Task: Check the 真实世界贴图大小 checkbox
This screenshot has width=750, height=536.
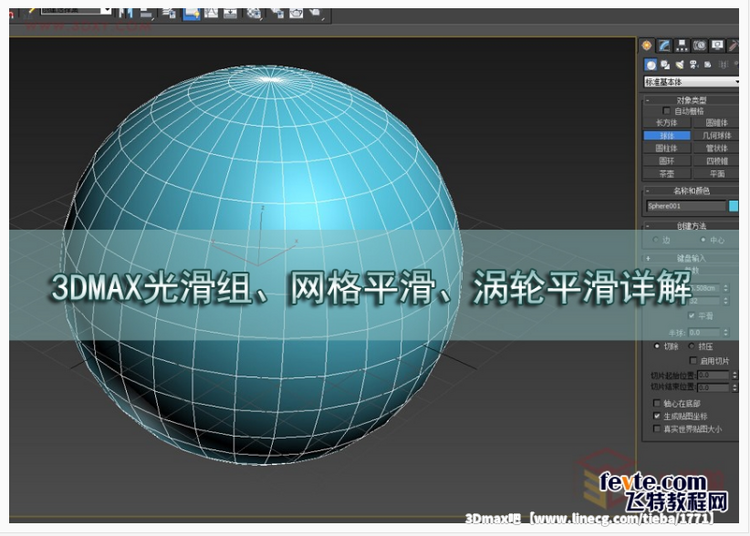Action: pyautogui.click(x=657, y=429)
